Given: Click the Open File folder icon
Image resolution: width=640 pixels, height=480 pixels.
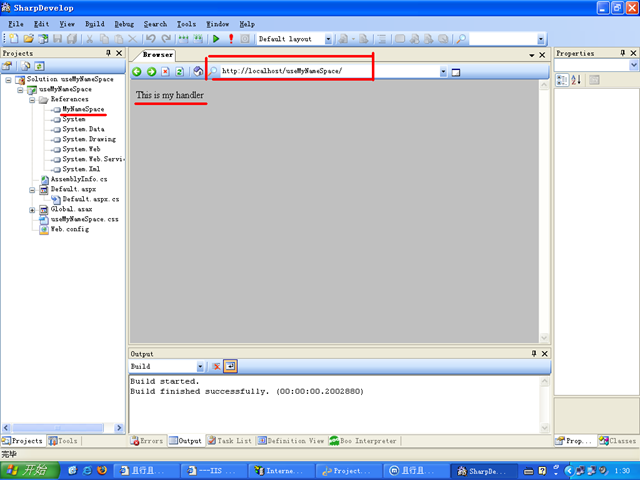Looking at the screenshot, I should coord(28,39).
